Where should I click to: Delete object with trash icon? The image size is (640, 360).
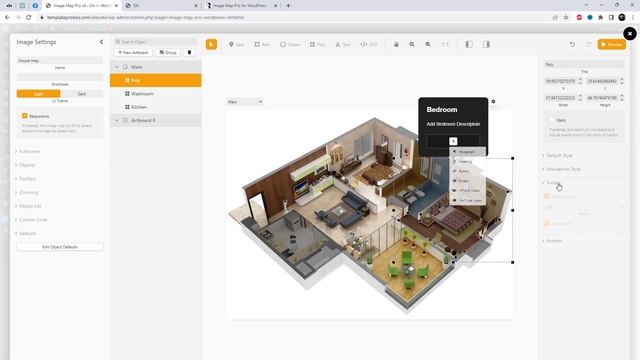pos(189,52)
